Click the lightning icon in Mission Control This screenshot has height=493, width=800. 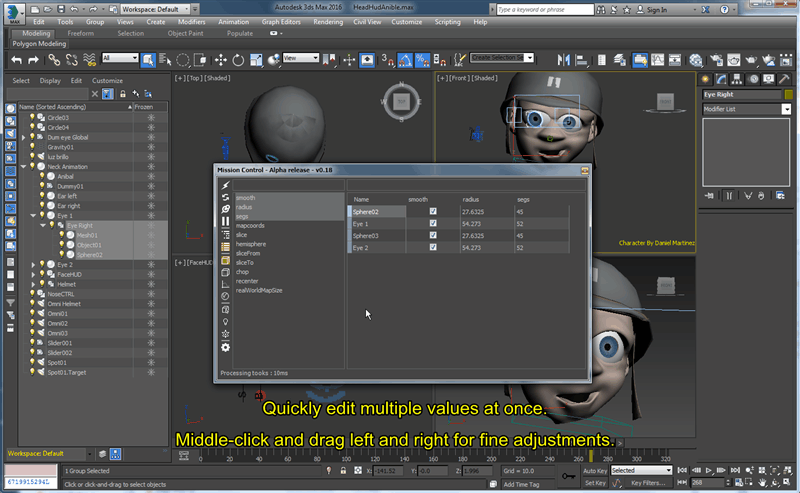coord(226,185)
